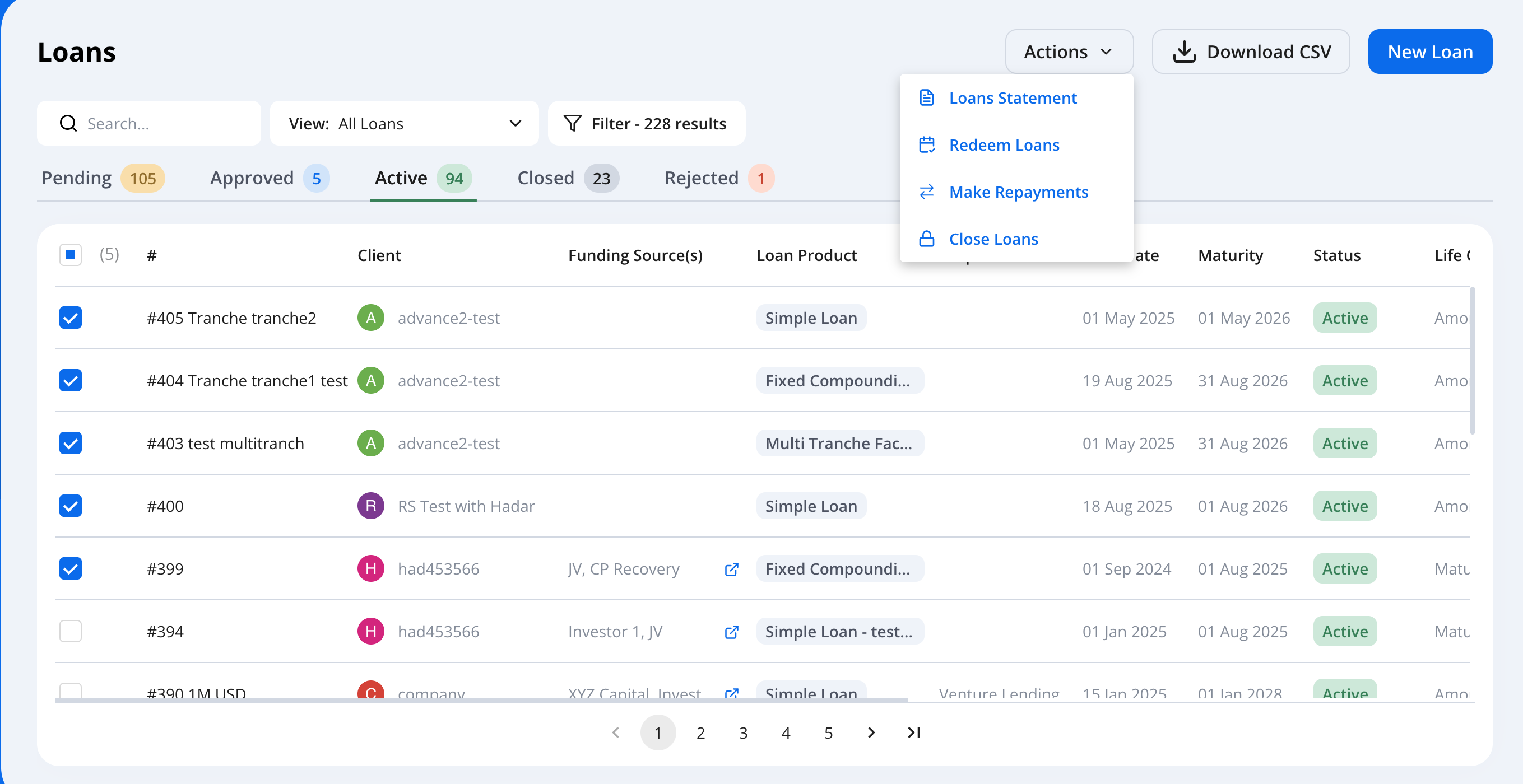Go to previous page arrow
This screenshot has height=784, width=1523.
click(615, 732)
